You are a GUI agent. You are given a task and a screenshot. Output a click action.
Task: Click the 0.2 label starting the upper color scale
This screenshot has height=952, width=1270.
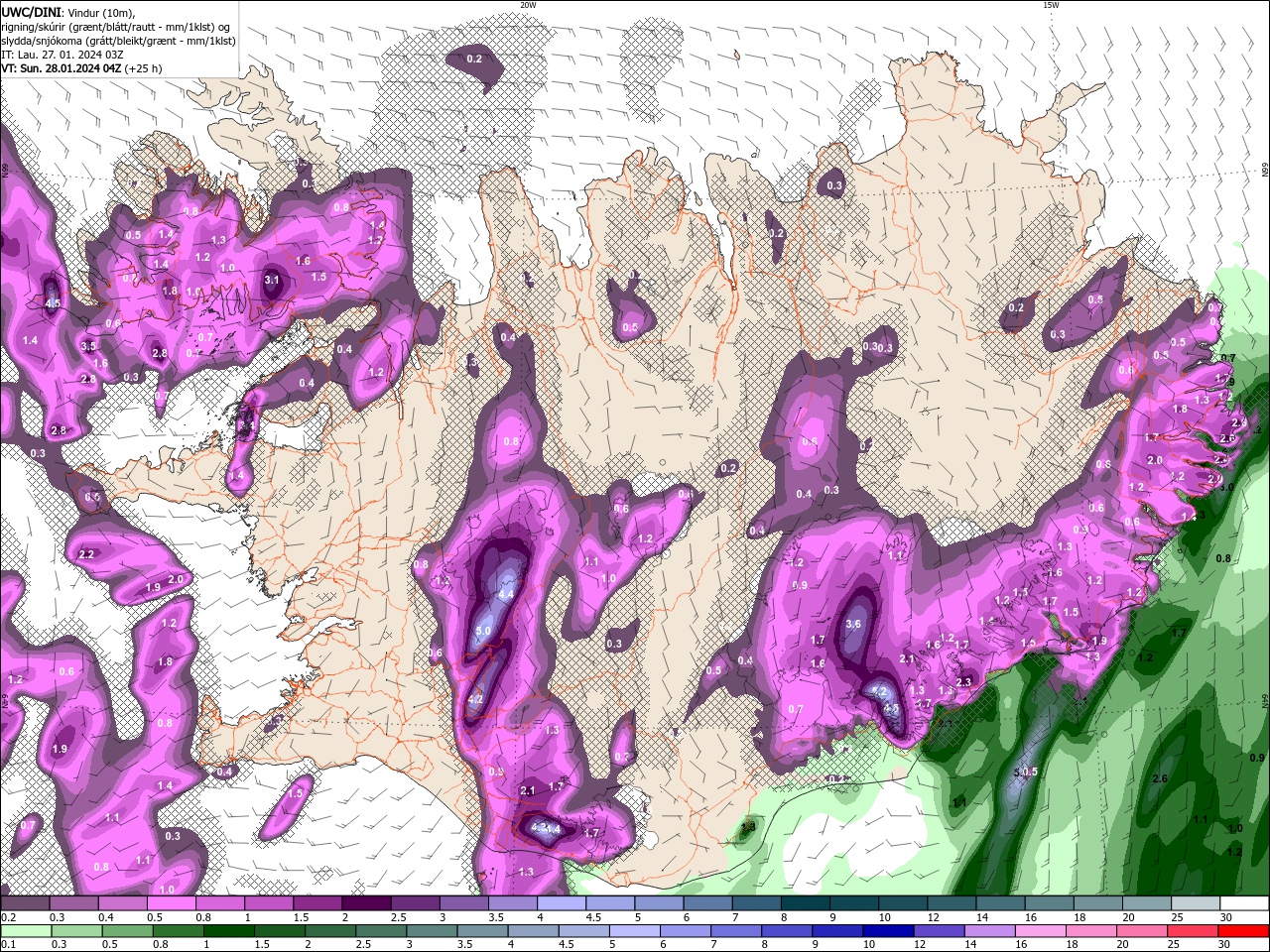point(7,917)
